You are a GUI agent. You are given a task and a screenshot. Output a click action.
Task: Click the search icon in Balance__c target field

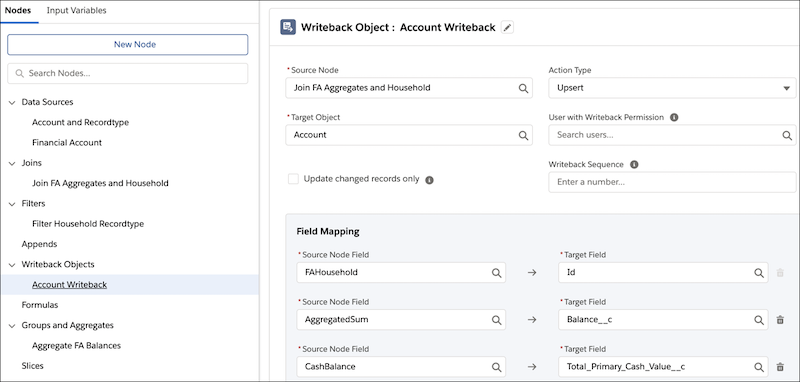tap(759, 320)
